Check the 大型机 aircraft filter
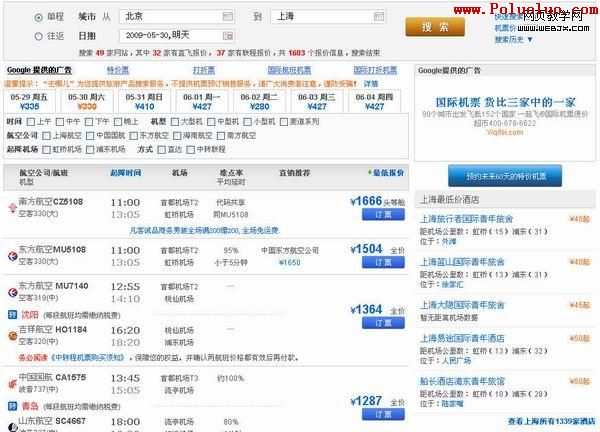Screen dimensions: 600x432 click(x=175, y=122)
